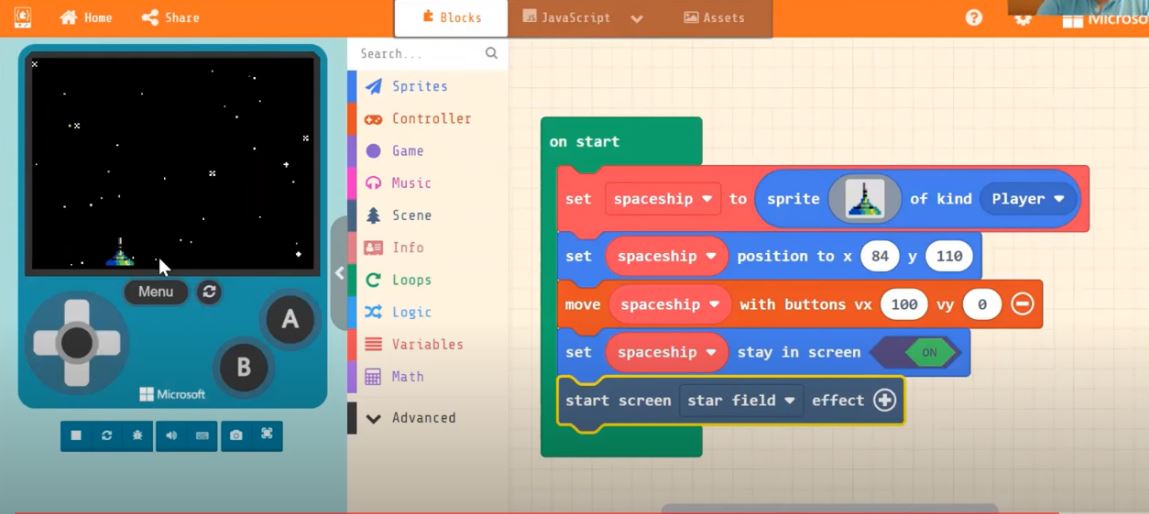Toggle the simulator keyboard controls icon
The height and width of the screenshot is (514, 1149).
point(202,436)
